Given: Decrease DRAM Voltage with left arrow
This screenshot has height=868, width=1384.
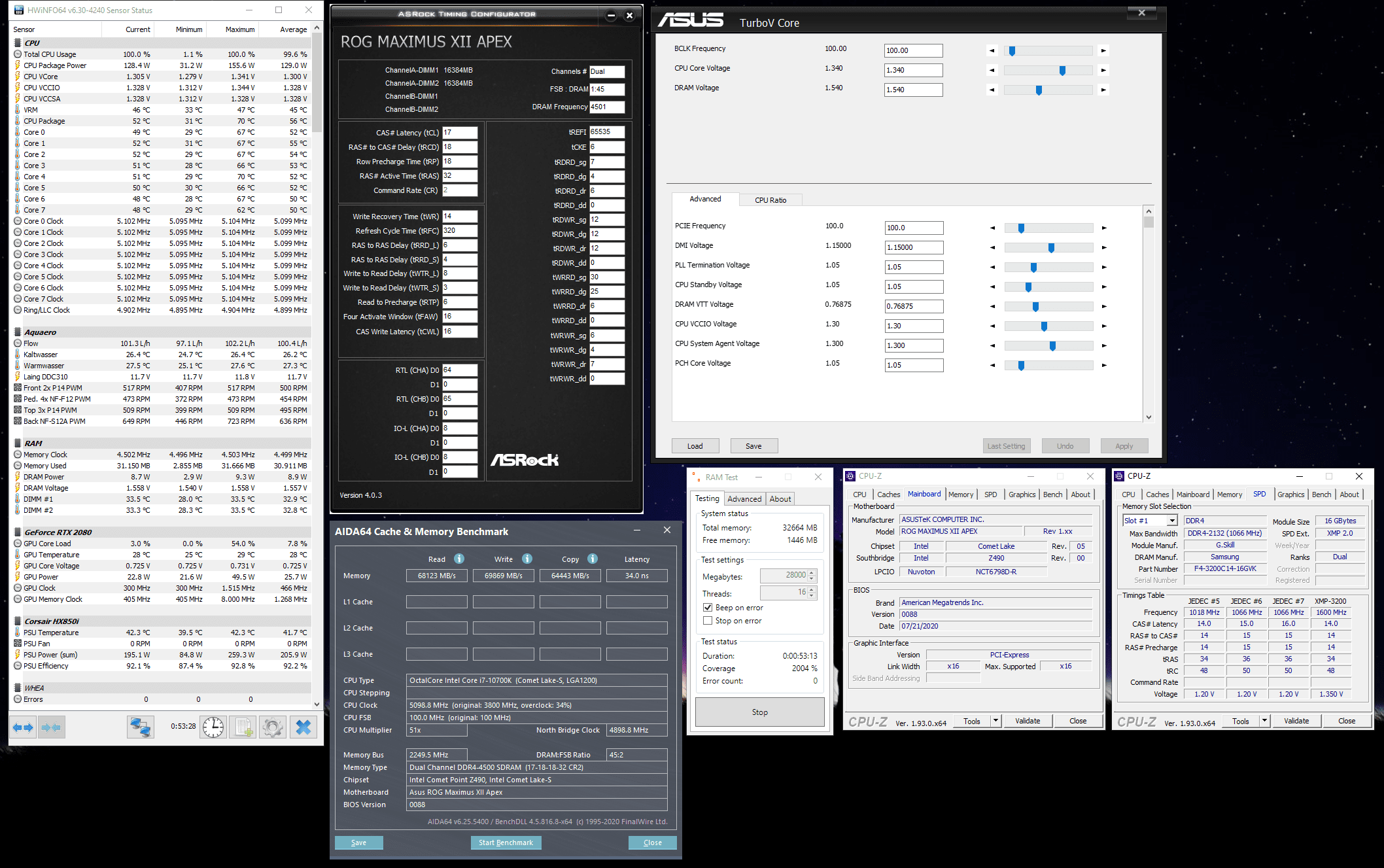Looking at the screenshot, I should pos(992,90).
